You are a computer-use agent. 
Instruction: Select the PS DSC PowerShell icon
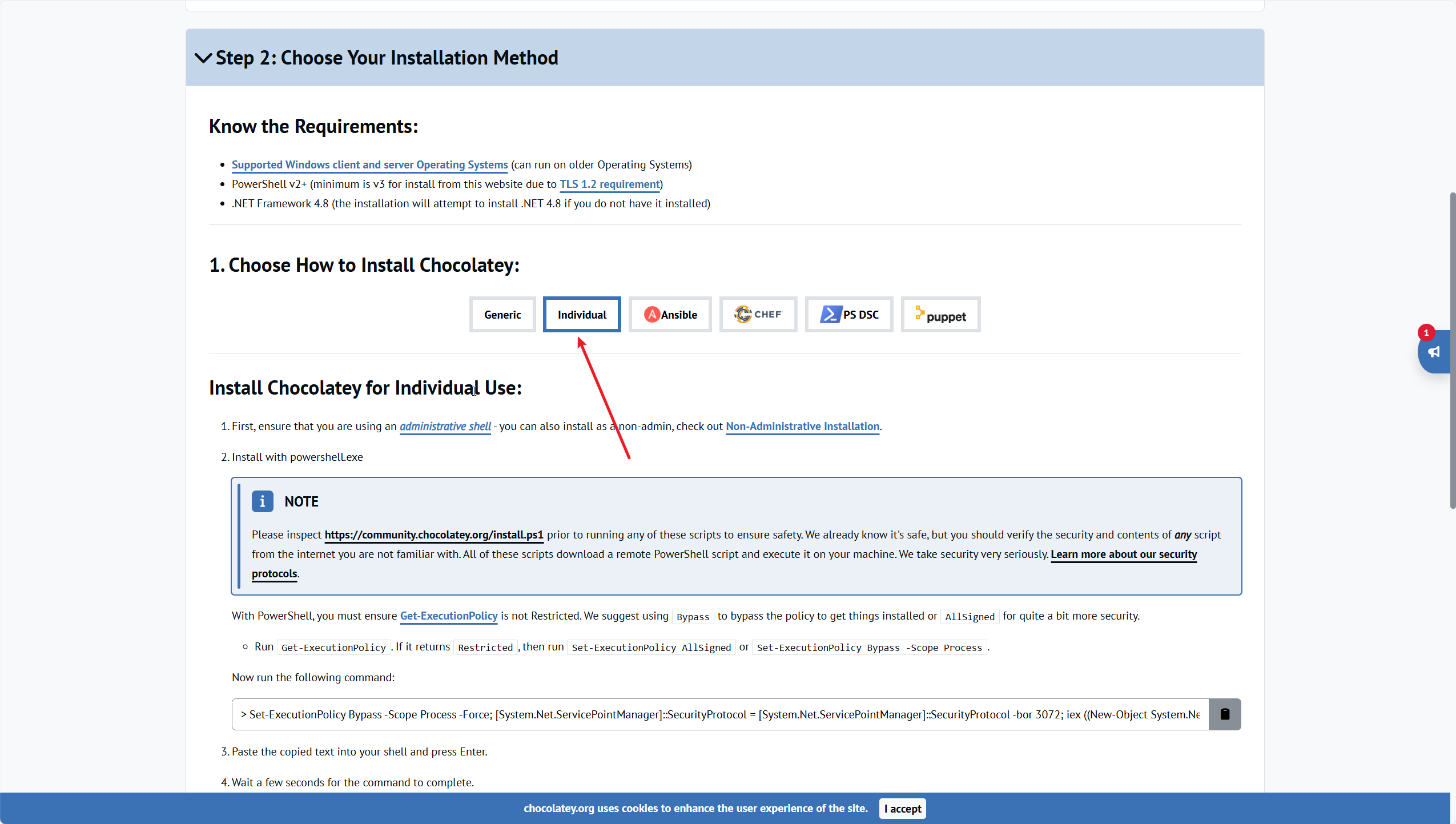pos(831,314)
